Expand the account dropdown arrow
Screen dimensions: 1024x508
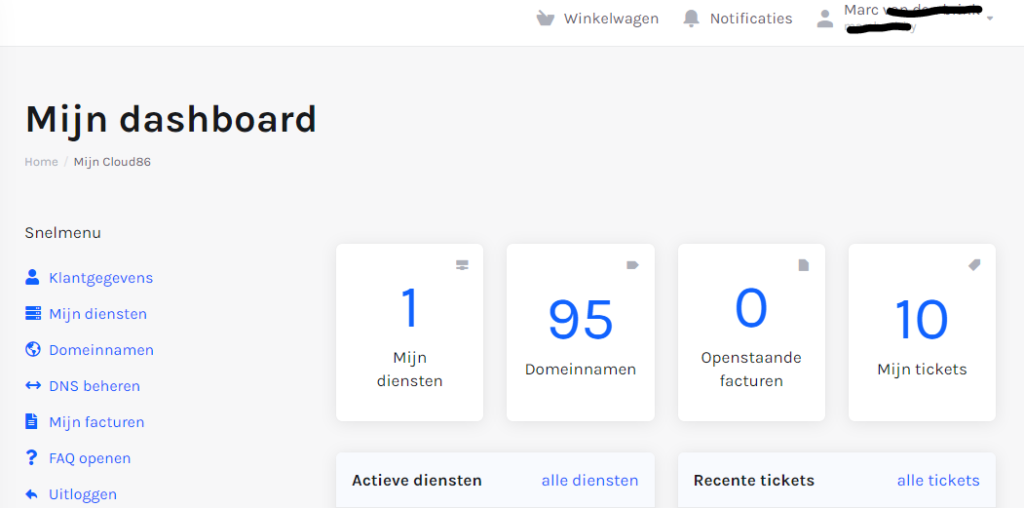(990, 18)
